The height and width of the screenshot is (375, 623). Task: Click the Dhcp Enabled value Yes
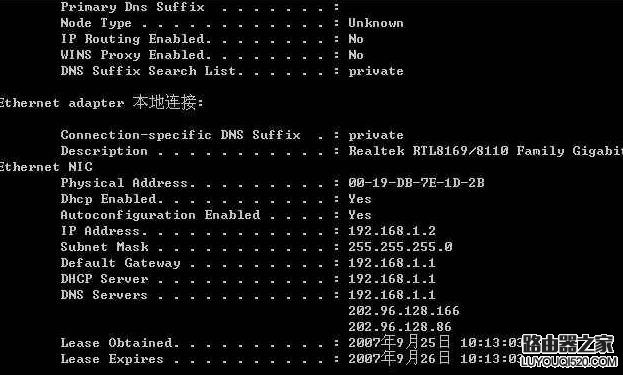click(x=360, y=199)
